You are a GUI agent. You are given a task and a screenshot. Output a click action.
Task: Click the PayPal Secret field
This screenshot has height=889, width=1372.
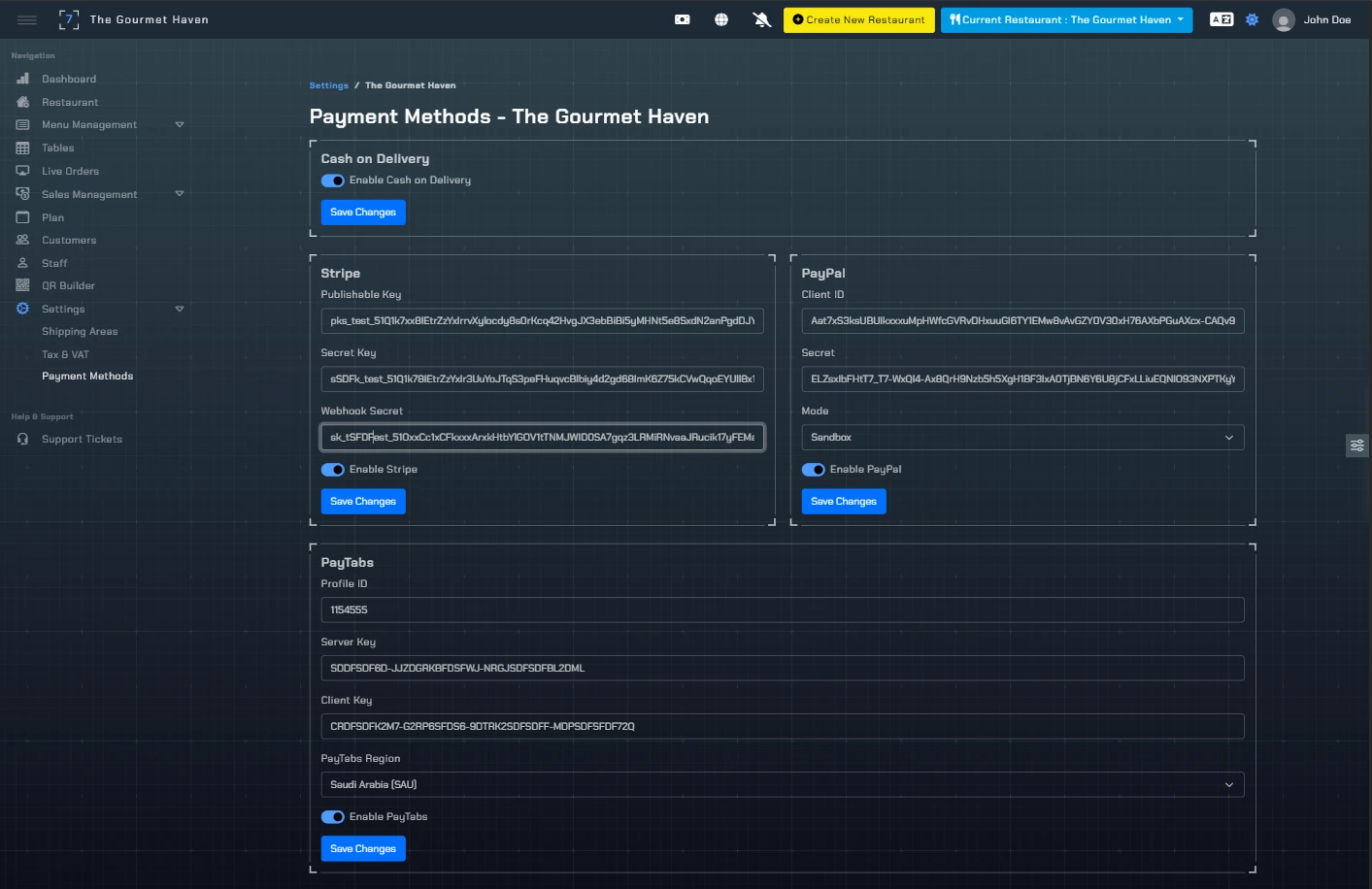point(1022,379)
